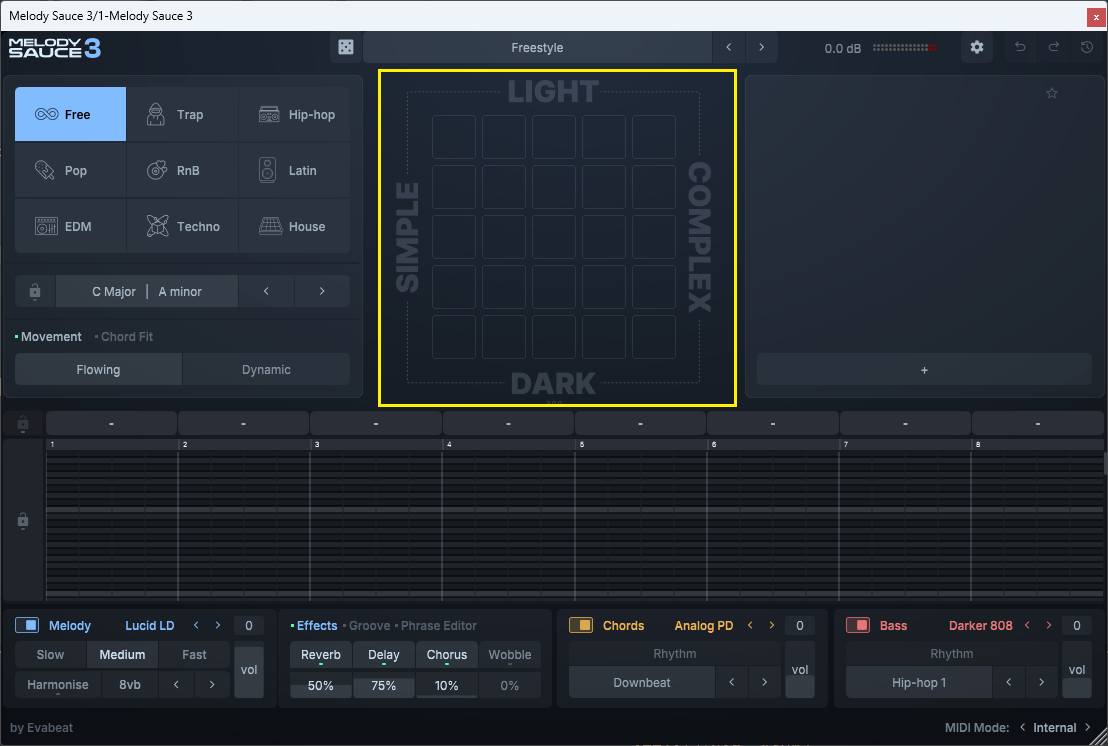This screenshot has width=1108, height=746.
Task: Open settings with the gear icon
Action: coord(977,48)
